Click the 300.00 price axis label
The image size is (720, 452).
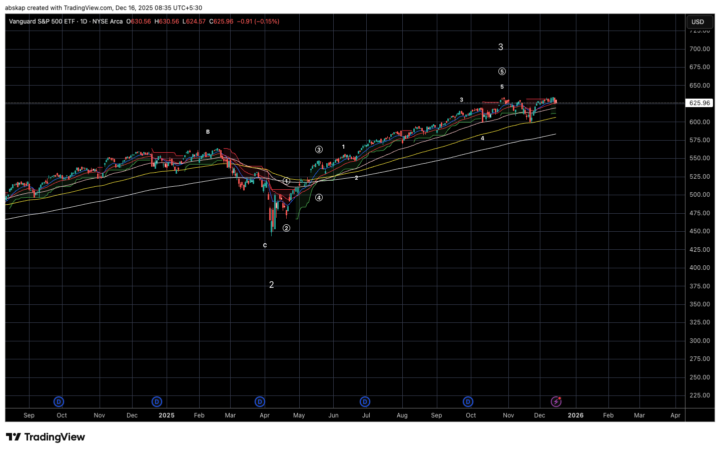(700, 341)
